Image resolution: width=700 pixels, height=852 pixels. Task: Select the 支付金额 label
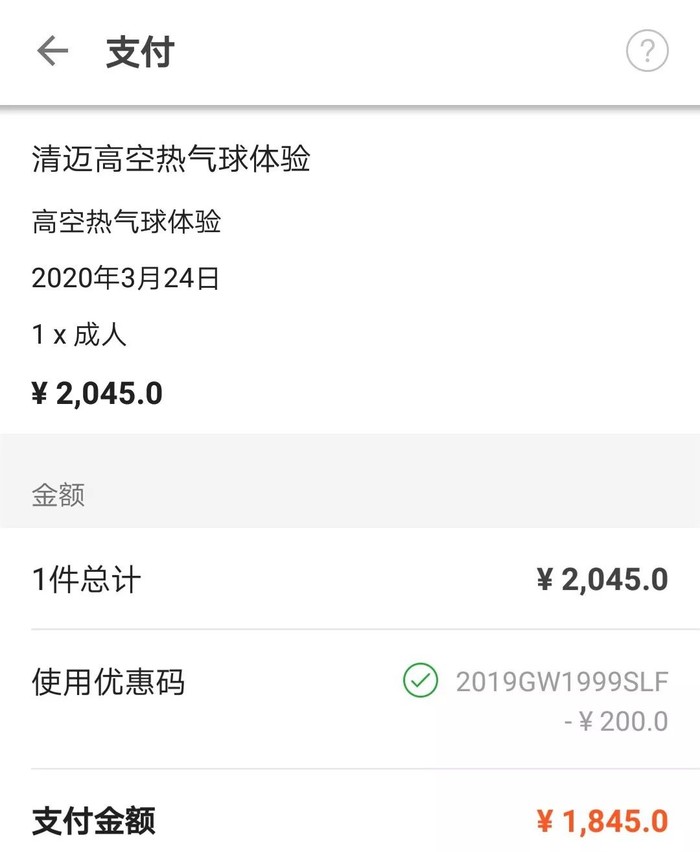[x=93, y=822]
